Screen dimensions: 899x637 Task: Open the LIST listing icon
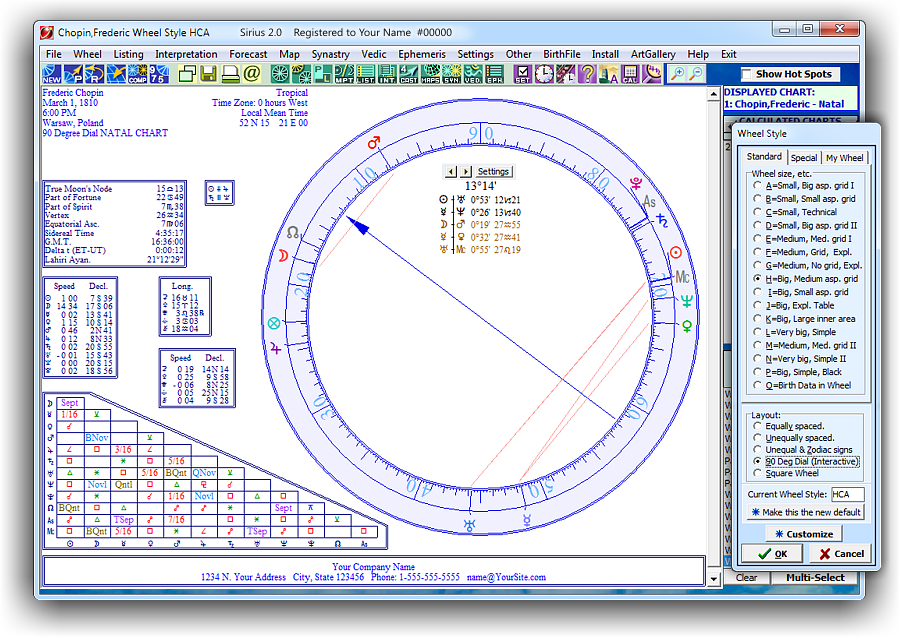(365, 74)
